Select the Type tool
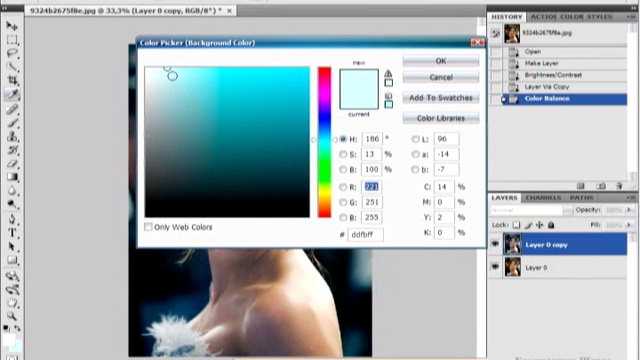 point(12,233)
